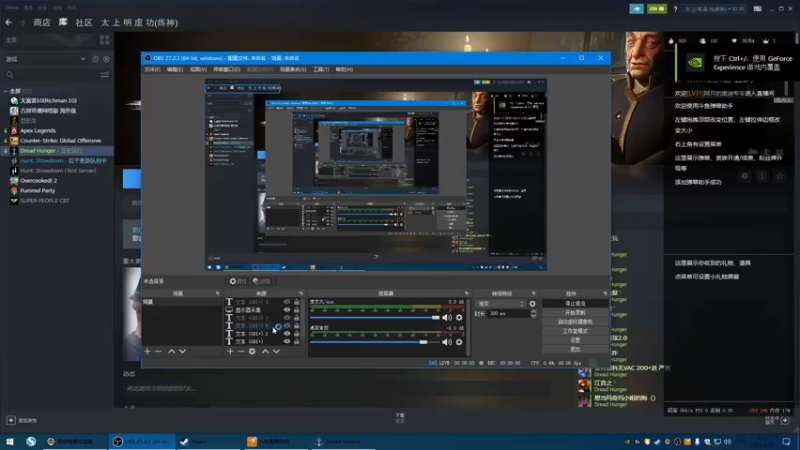Viewport: 800px width, 450px height.
Task: Select Apex Legends in Steam library
Action: pos(38,131)
